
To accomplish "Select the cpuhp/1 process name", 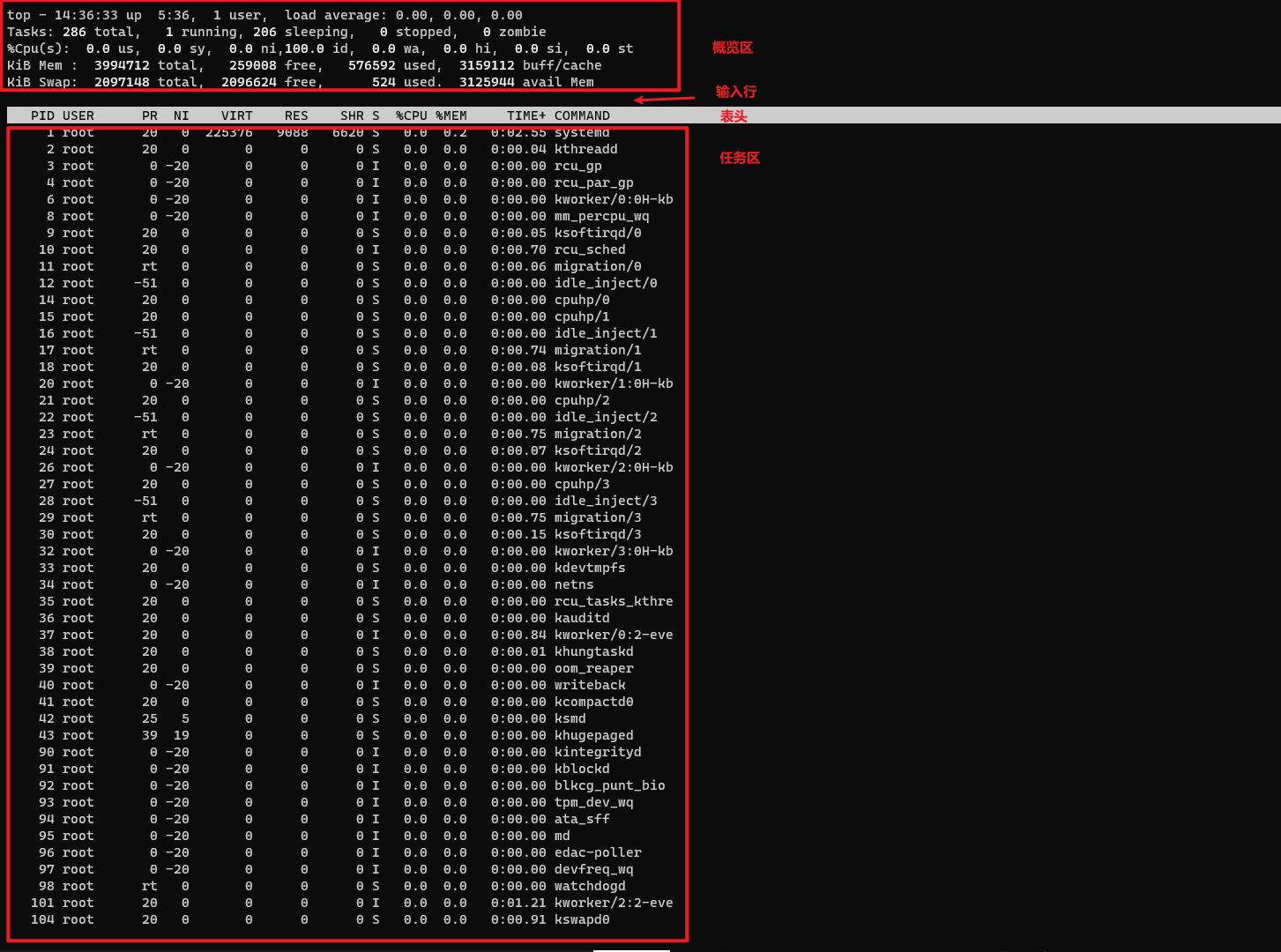I will [x=582, y=316].
